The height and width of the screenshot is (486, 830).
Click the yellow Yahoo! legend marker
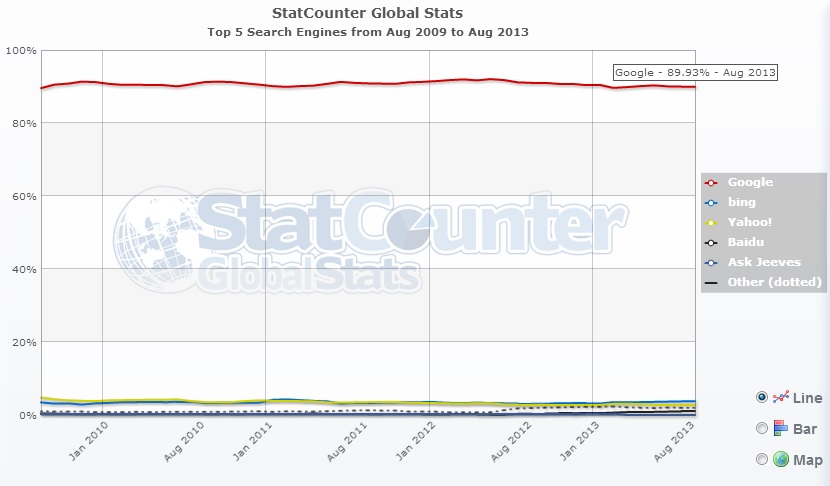point(711,223)
